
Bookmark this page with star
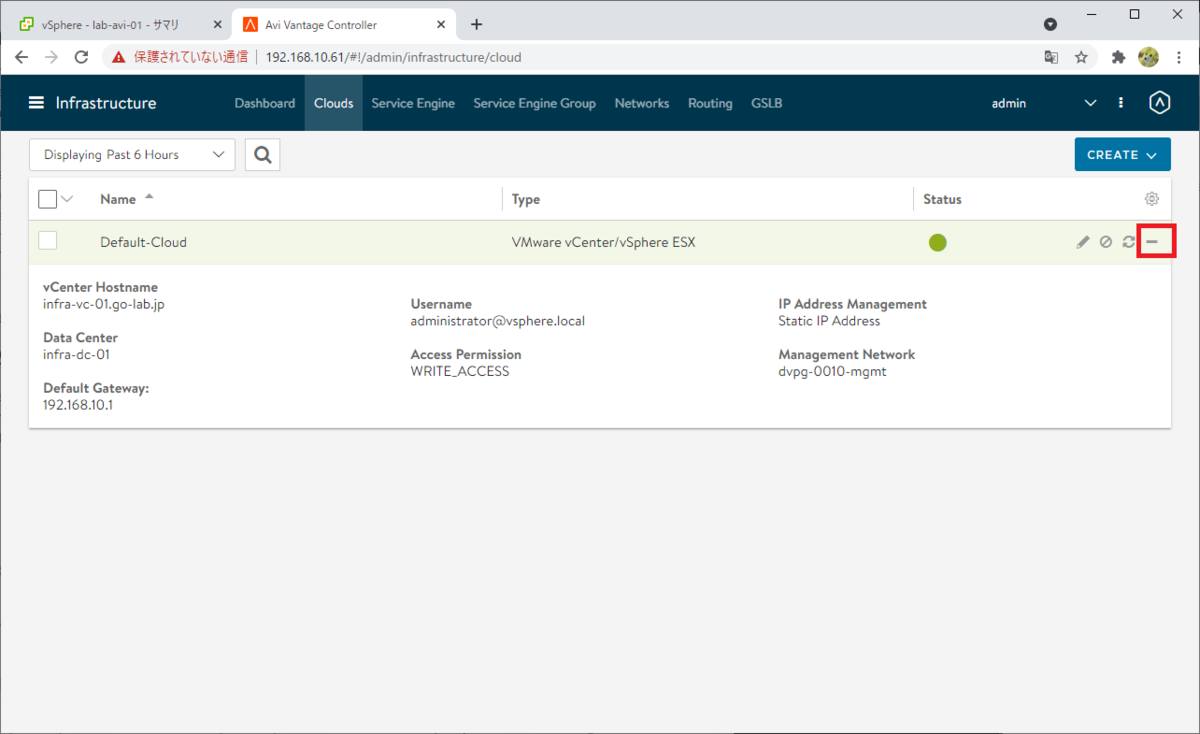pyautogui.click(x=1081, y=57)
